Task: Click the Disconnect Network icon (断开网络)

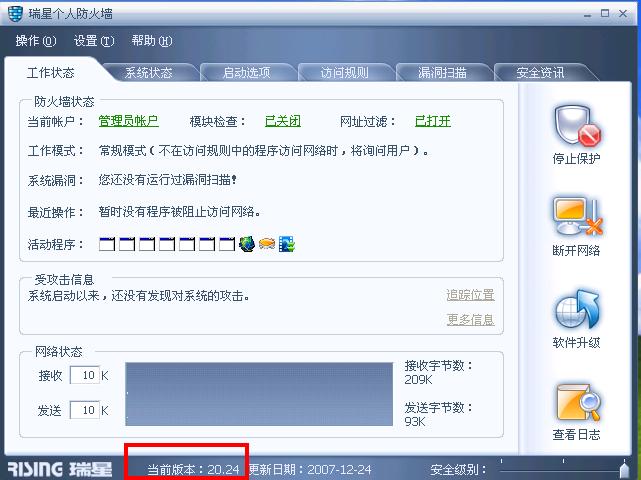Action: [x=577, y=216]
